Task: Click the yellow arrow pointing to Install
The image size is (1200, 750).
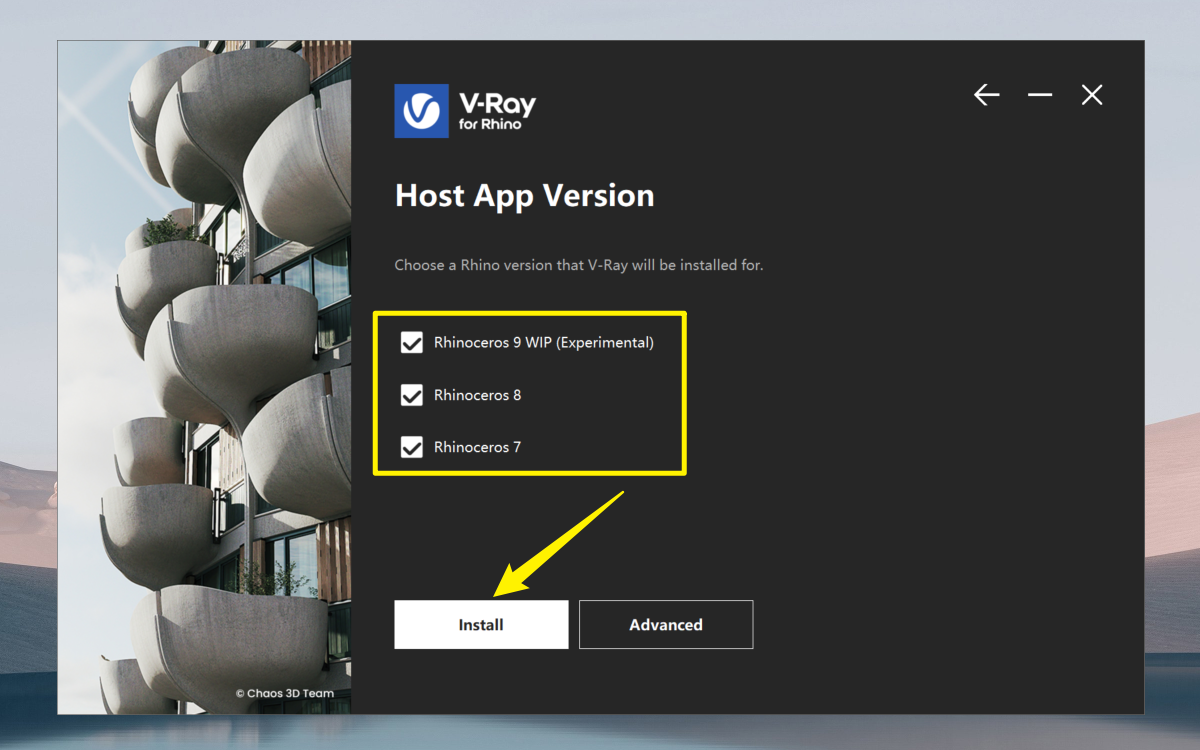Action: pos(565,540)
